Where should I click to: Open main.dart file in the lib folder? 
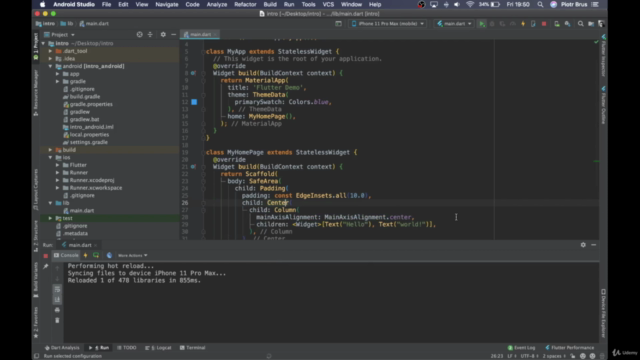point(82,211)
